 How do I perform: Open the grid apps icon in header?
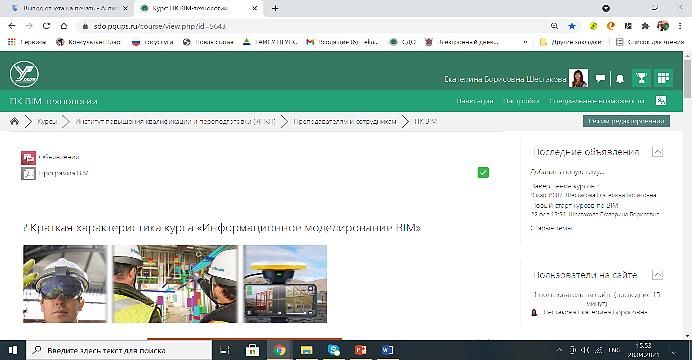tap(663, 78)
